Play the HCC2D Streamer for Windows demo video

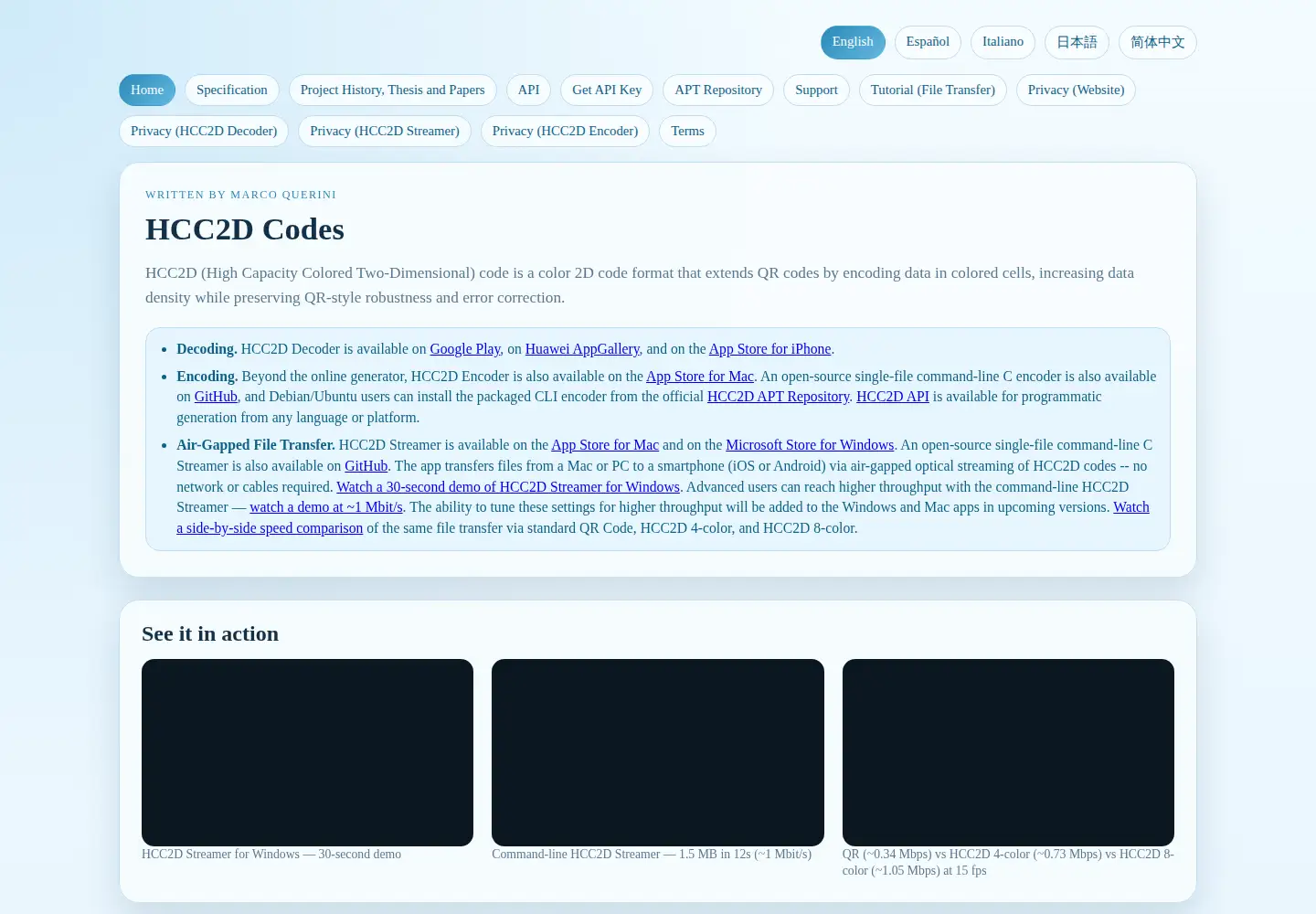pyautogui.click(x=307, y=752)
